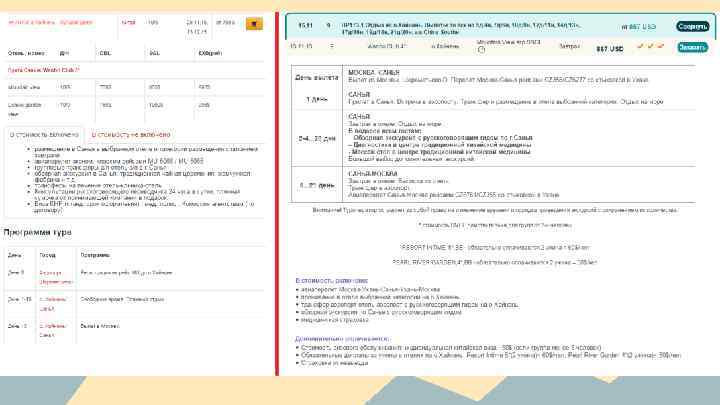
Task: Click the 'SGL' column header in the price table
Action: pos(154,53)
